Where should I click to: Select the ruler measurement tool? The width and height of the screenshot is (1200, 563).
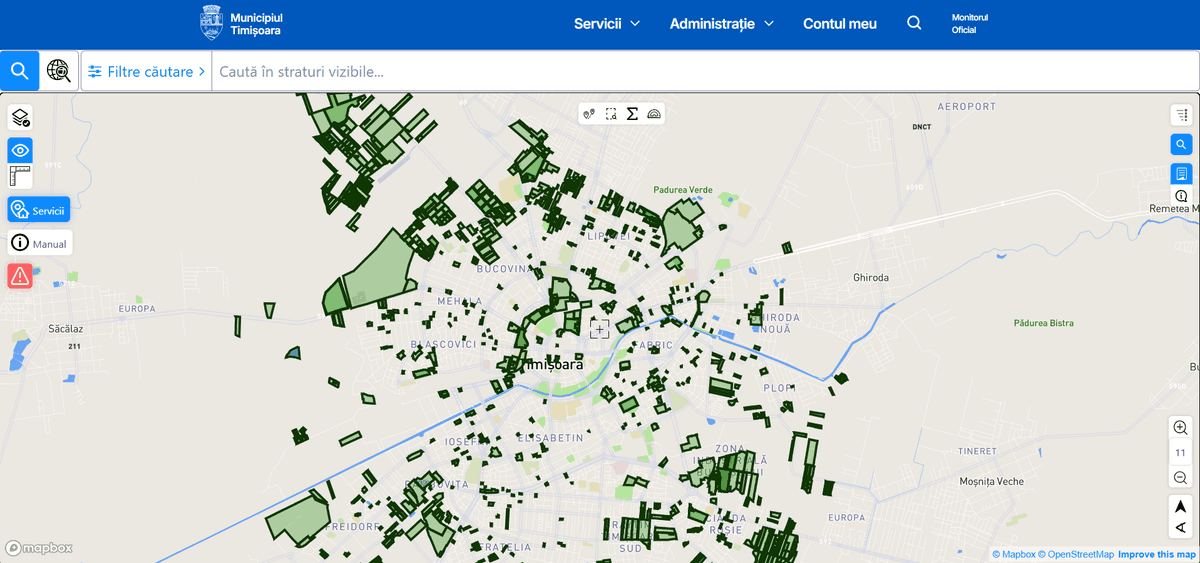point(21,177)
